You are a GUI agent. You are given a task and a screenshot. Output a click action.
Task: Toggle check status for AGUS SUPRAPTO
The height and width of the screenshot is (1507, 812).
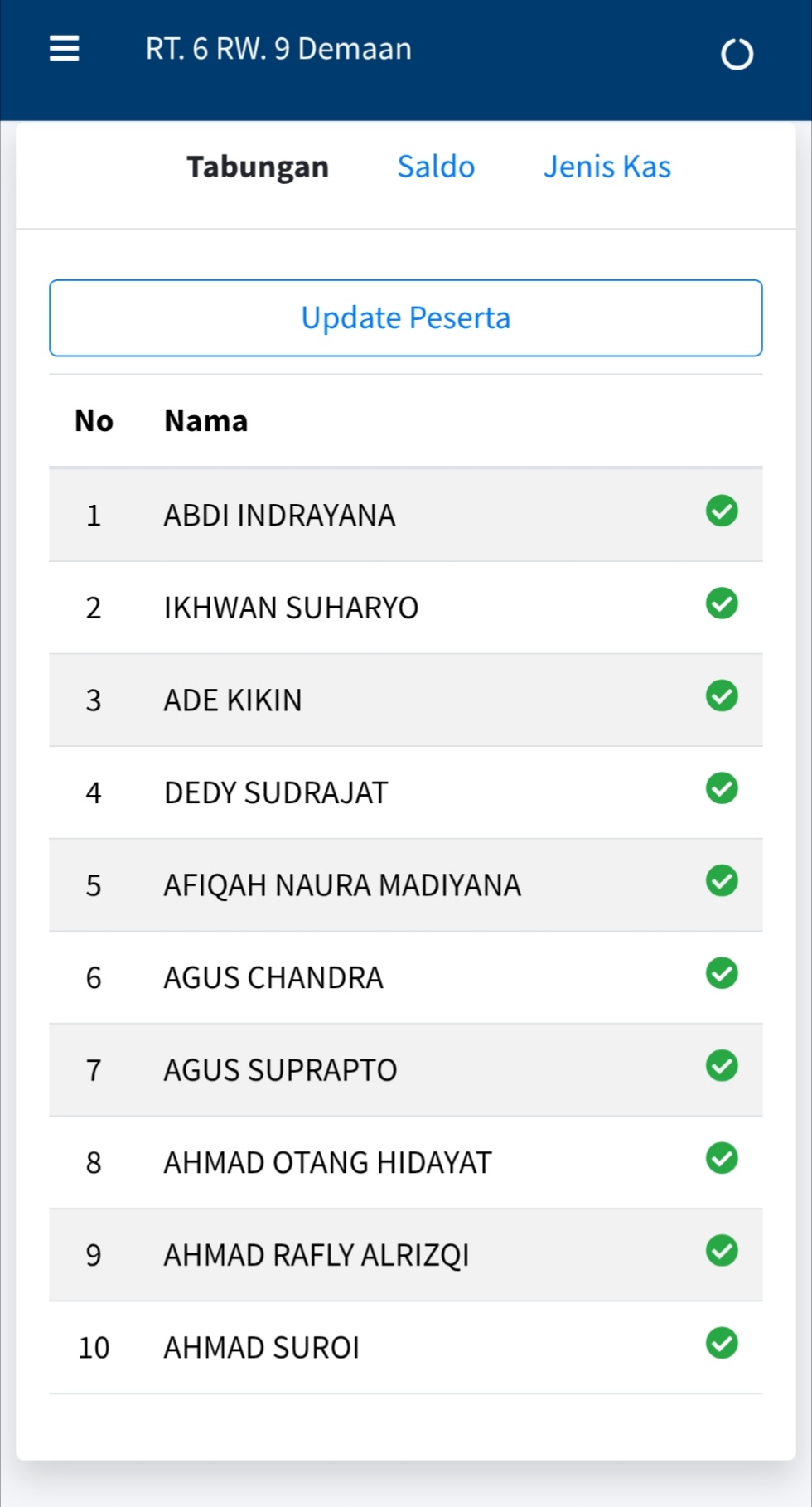(722, 1066)
